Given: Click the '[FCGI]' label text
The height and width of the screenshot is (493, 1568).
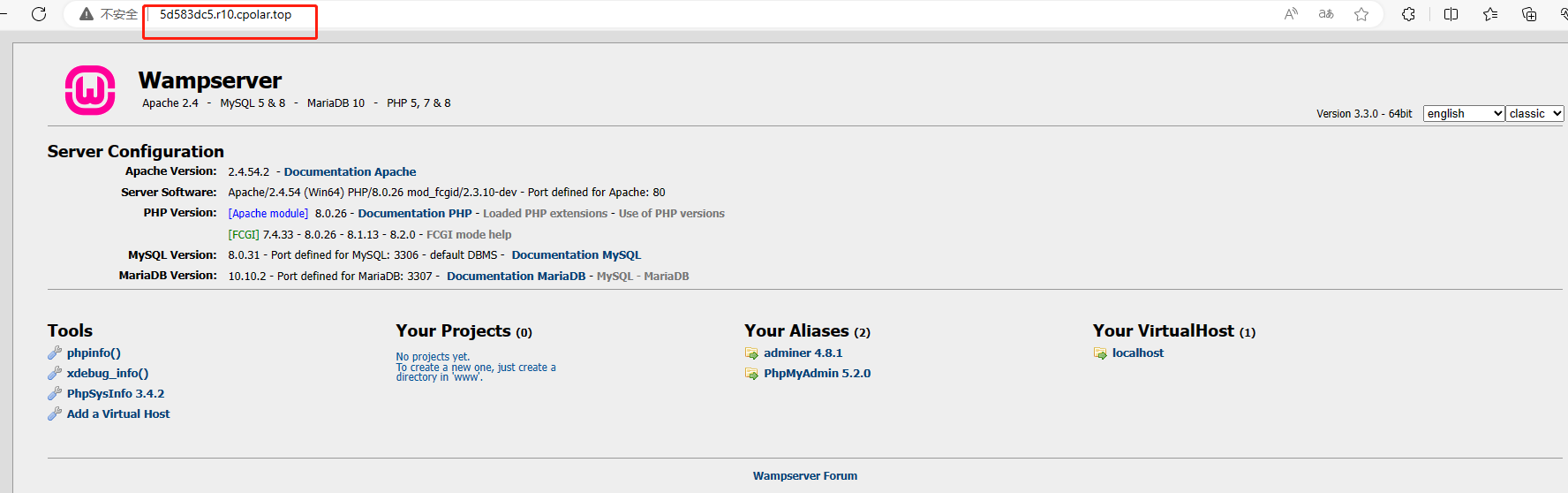Looking at the screenshot, I should click(244, 234).
